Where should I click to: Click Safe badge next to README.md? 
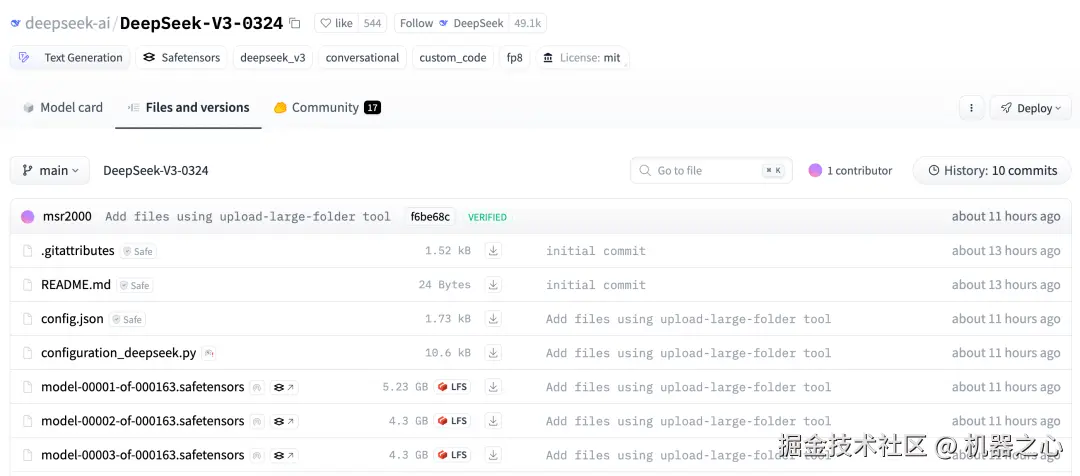[x=134, y=285]
